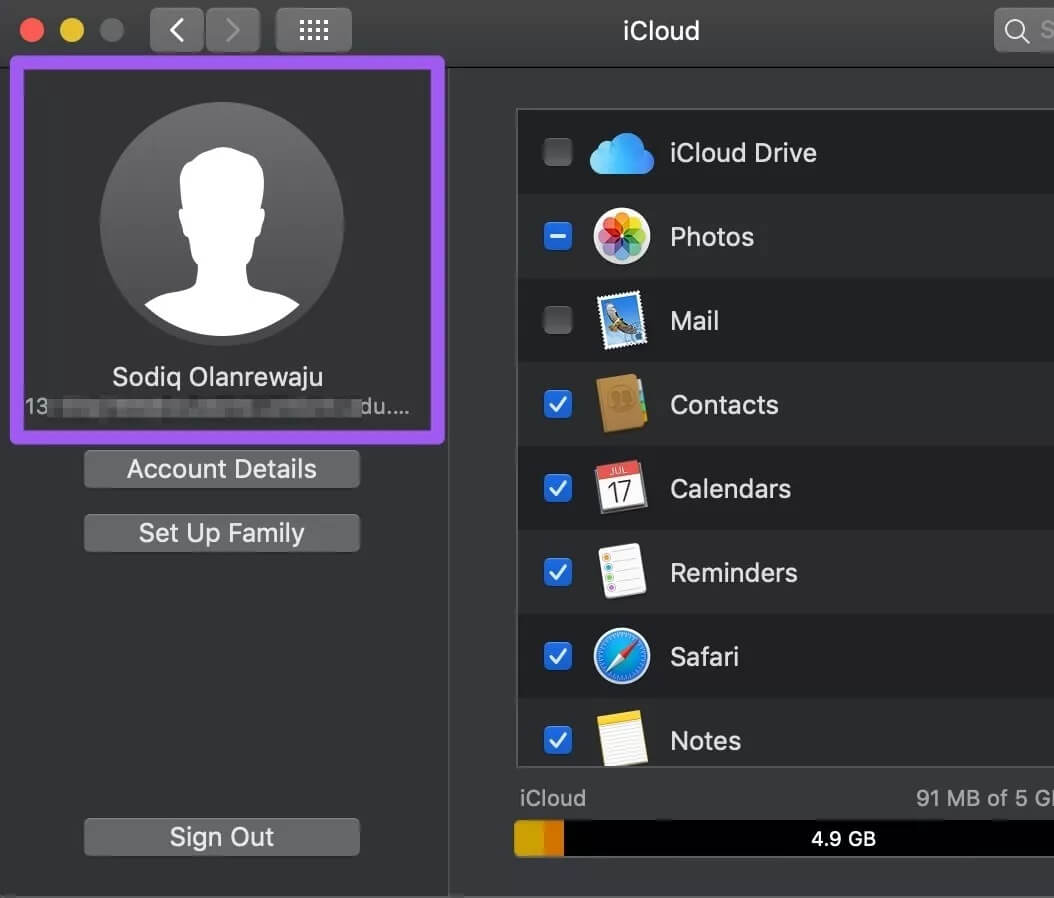
Task: Uncheck the Safari checkbox
Action: tap(558, 656)
